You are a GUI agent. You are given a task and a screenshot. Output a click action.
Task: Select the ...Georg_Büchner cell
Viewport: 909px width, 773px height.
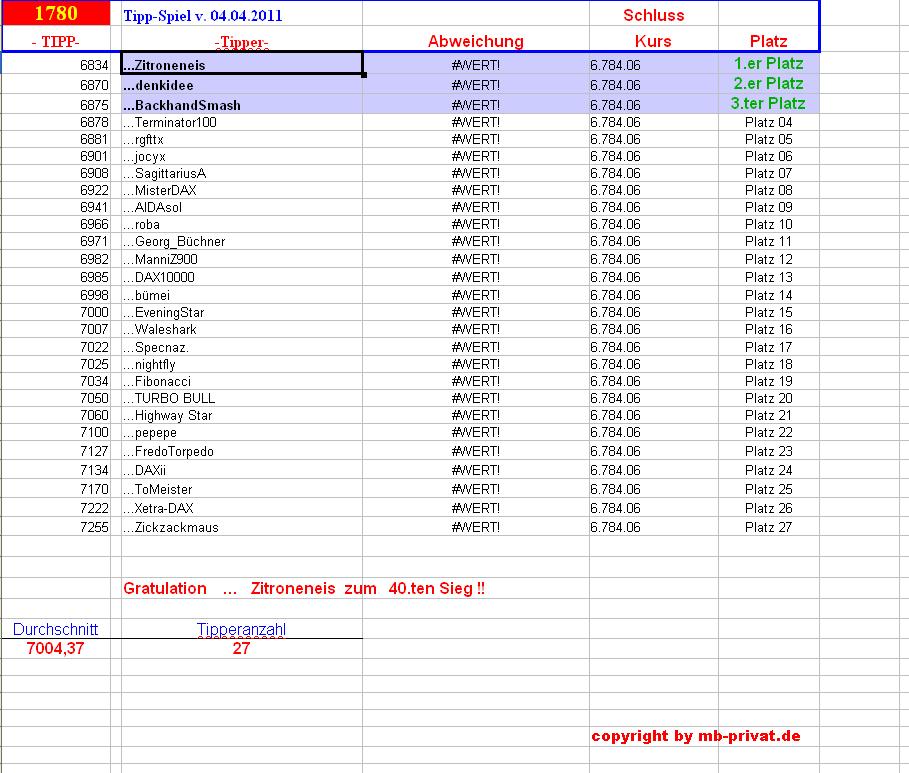pos(242,241)
